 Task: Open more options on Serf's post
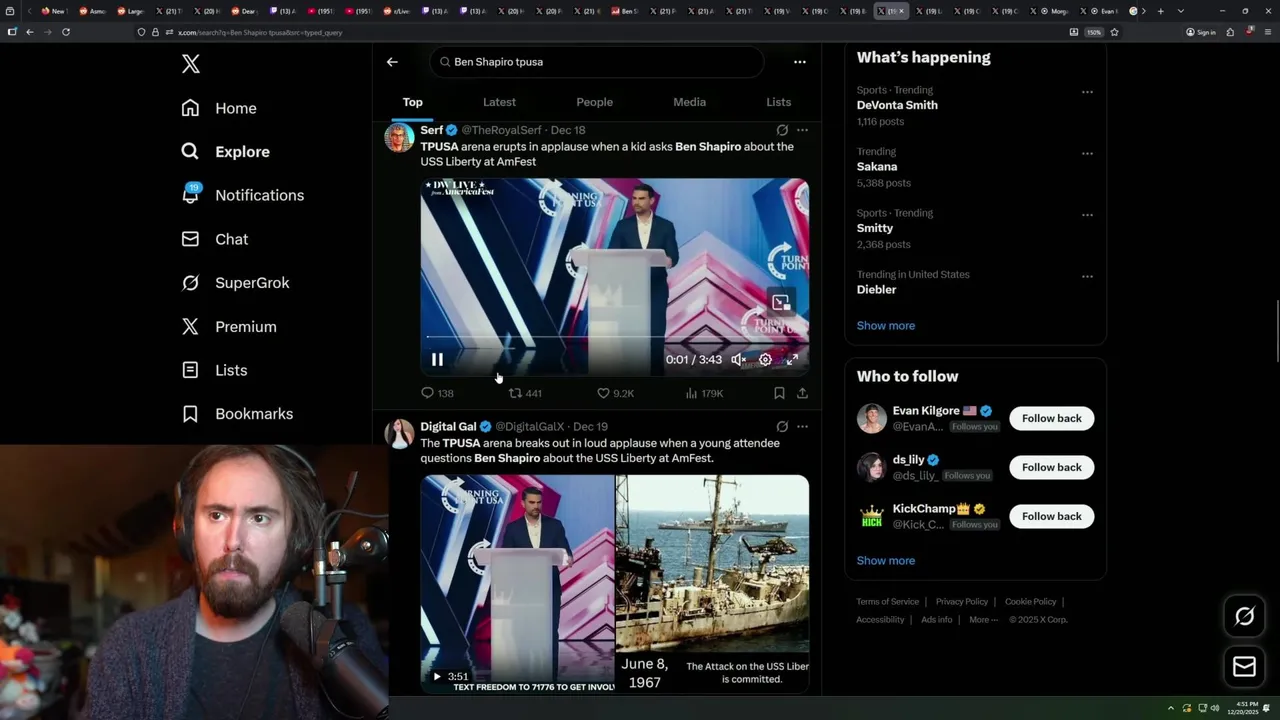pos(802,130)
